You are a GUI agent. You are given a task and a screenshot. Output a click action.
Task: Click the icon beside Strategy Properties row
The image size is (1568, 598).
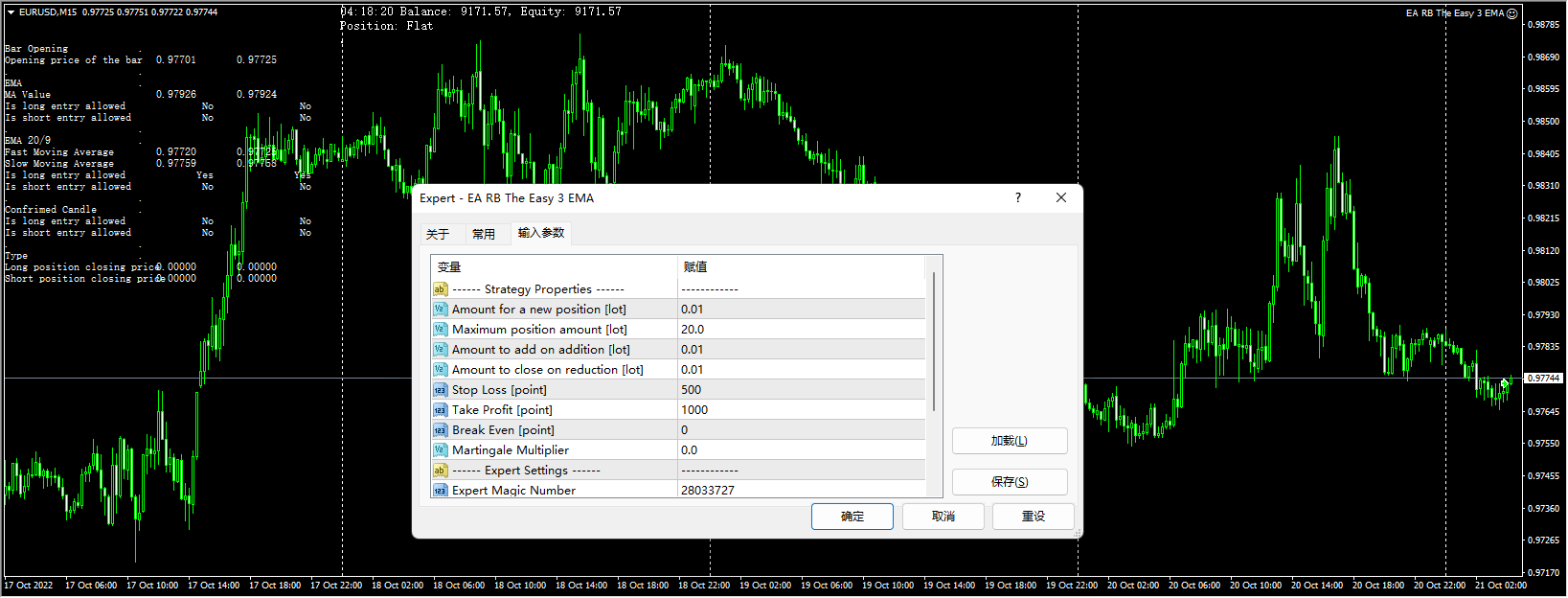[440, 289]
